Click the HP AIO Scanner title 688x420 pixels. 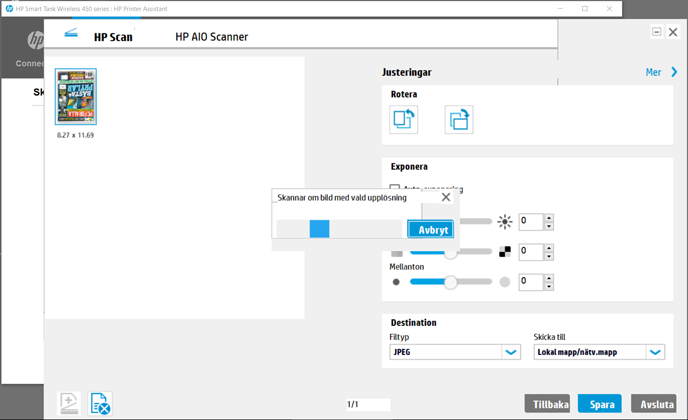pos(211,37)
